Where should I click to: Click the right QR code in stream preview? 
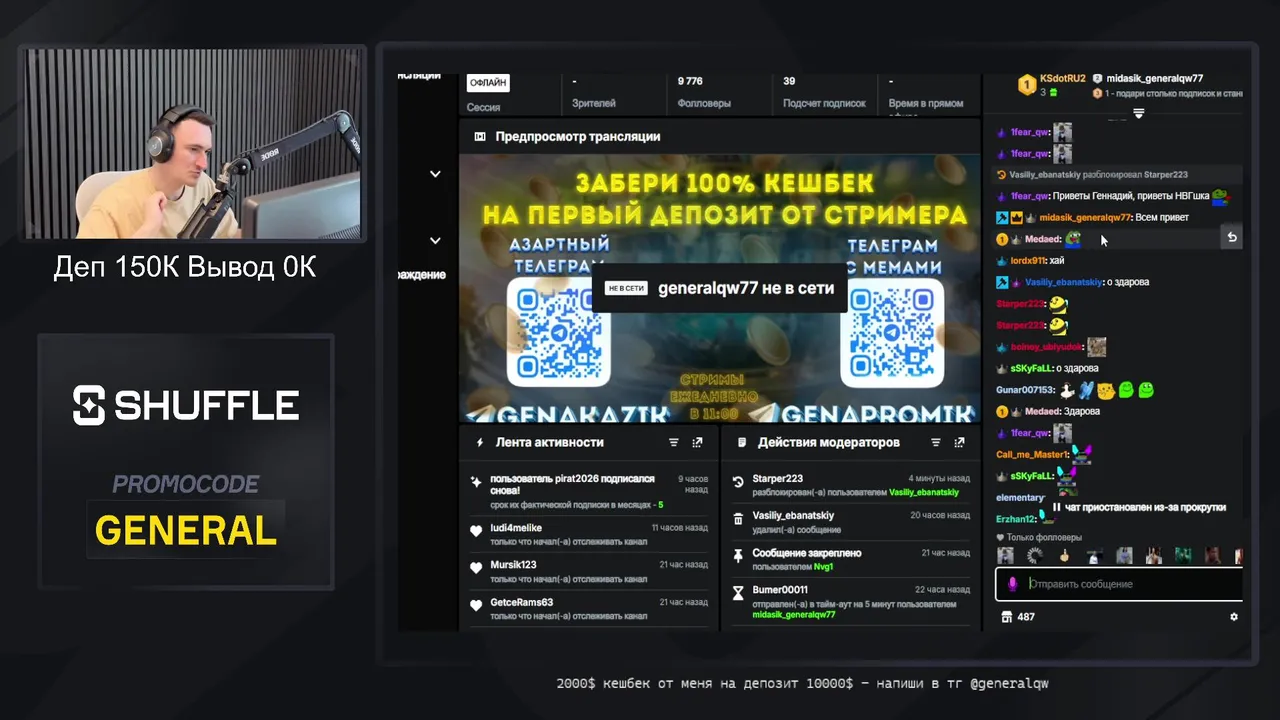892,332
